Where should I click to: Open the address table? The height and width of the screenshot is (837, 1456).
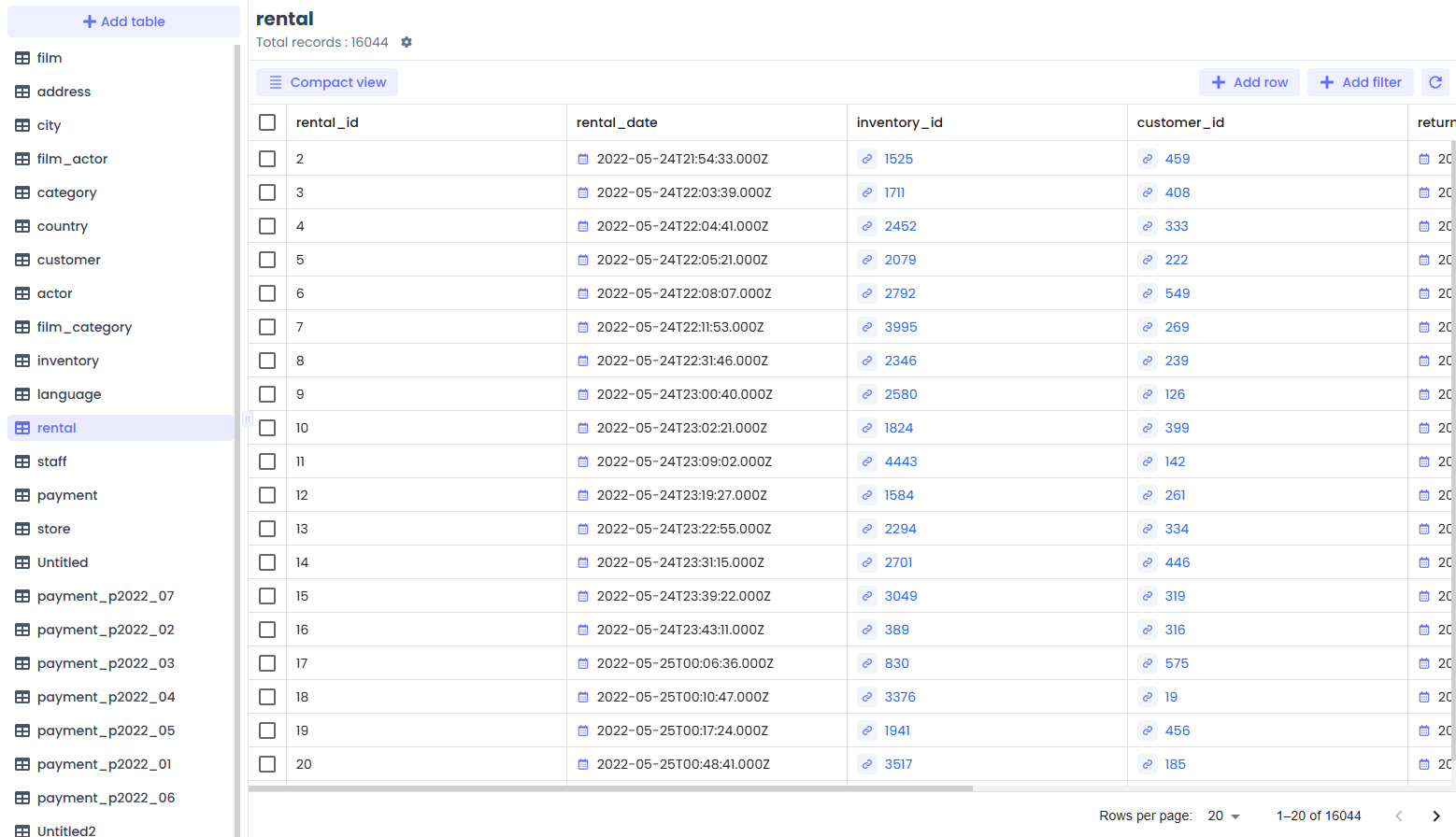121,92
